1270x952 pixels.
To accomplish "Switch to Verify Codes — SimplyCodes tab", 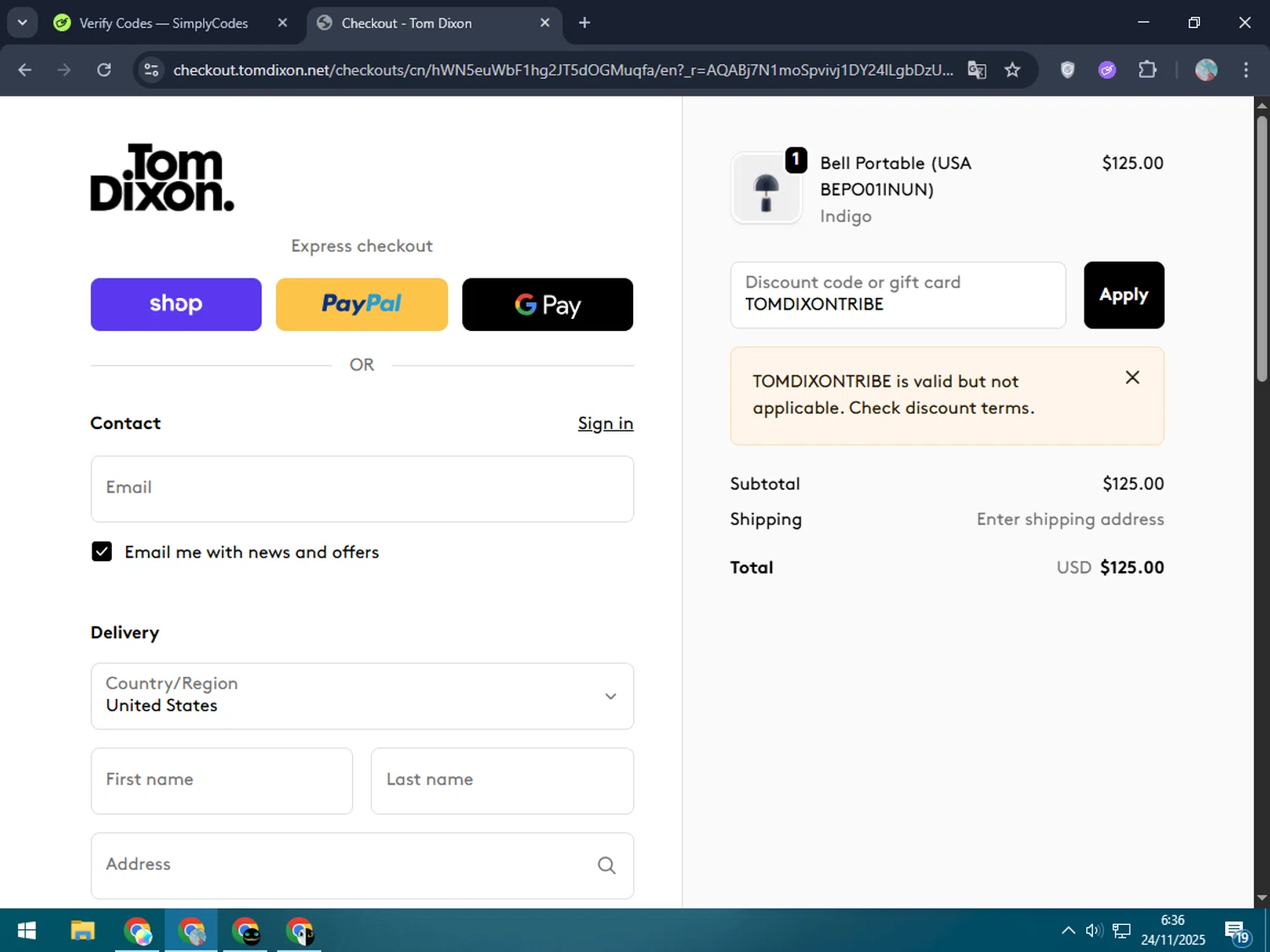I will [x=163, y=23].
